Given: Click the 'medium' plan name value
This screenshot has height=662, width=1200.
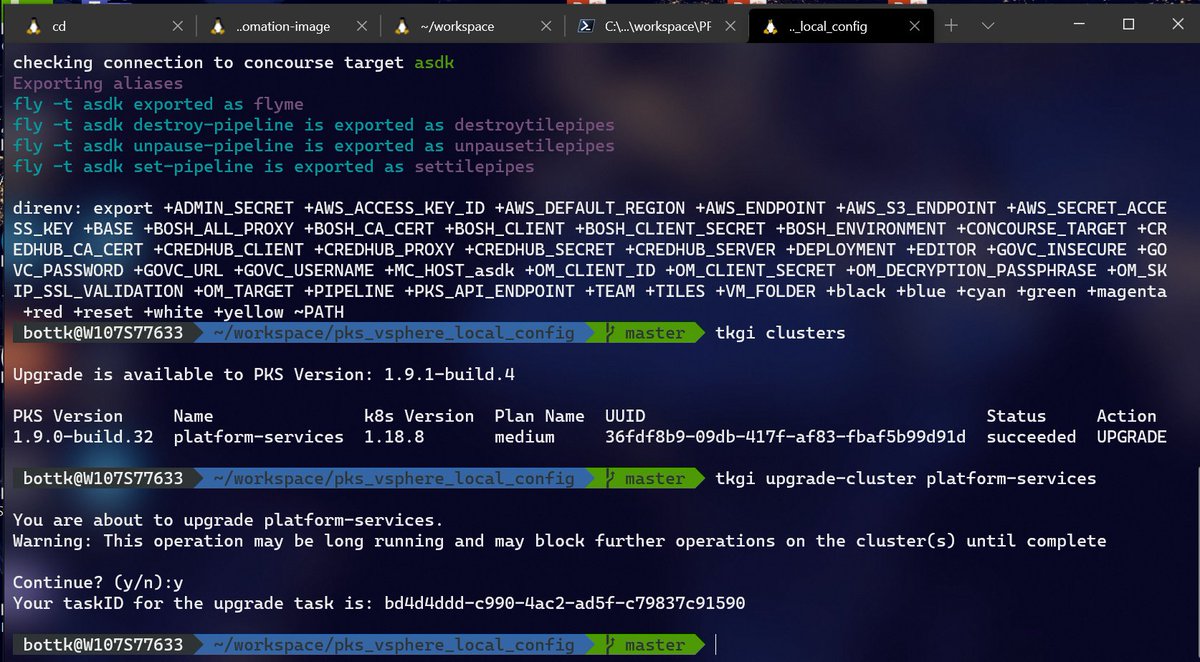Looking at the screenshot, I should 524,437.
